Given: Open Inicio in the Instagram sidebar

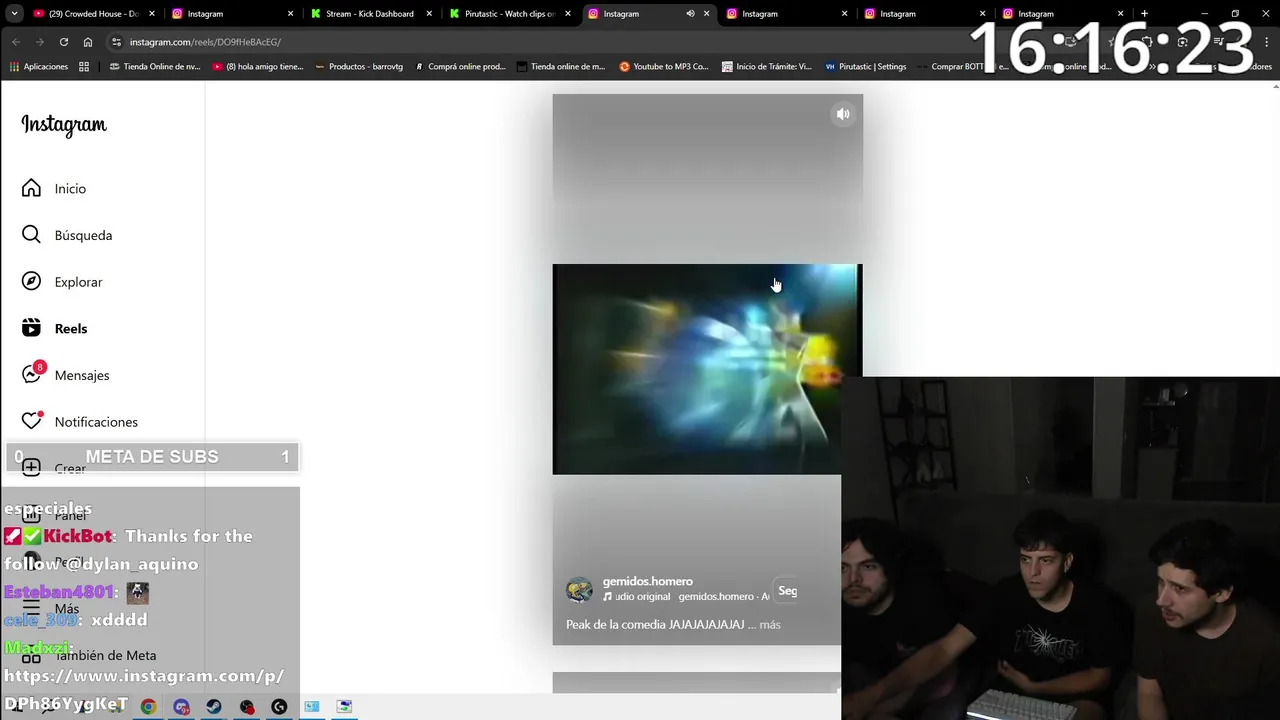Looking at the screenshot, I should pos(55,188).
